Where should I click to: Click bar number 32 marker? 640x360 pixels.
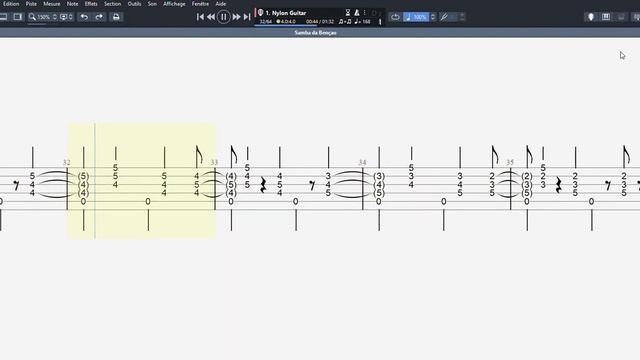[x=67, y=162]
